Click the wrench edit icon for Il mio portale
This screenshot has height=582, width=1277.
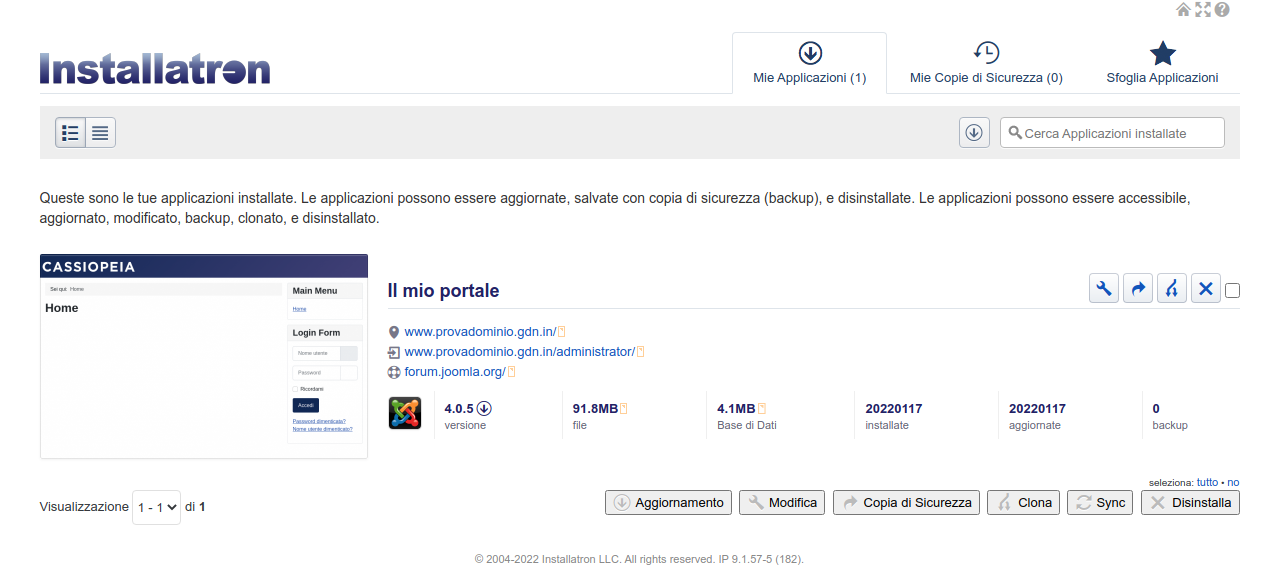(1104, 289)
